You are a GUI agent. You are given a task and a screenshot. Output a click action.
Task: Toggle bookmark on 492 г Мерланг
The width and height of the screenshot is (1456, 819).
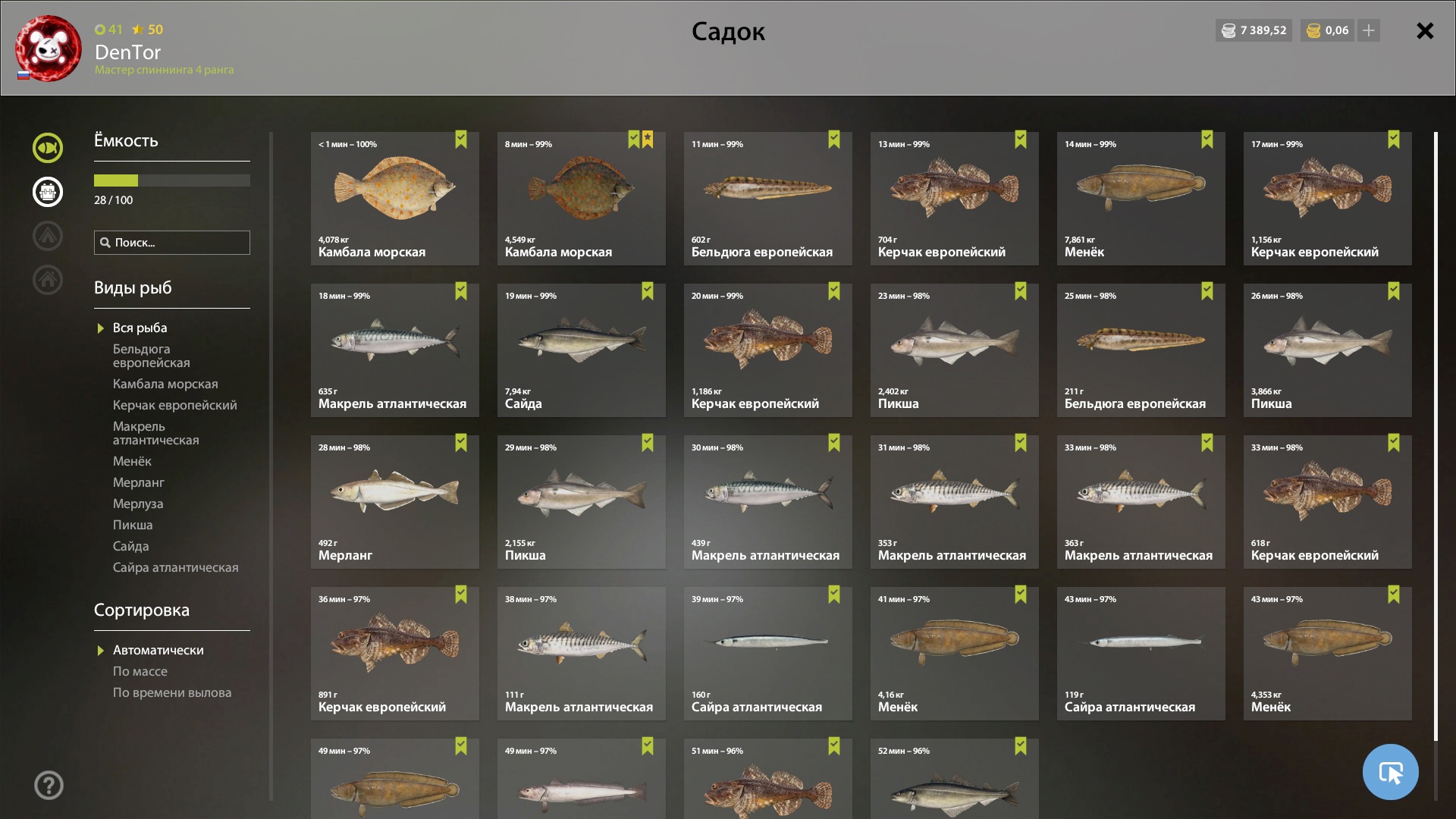tap(461, 443)
